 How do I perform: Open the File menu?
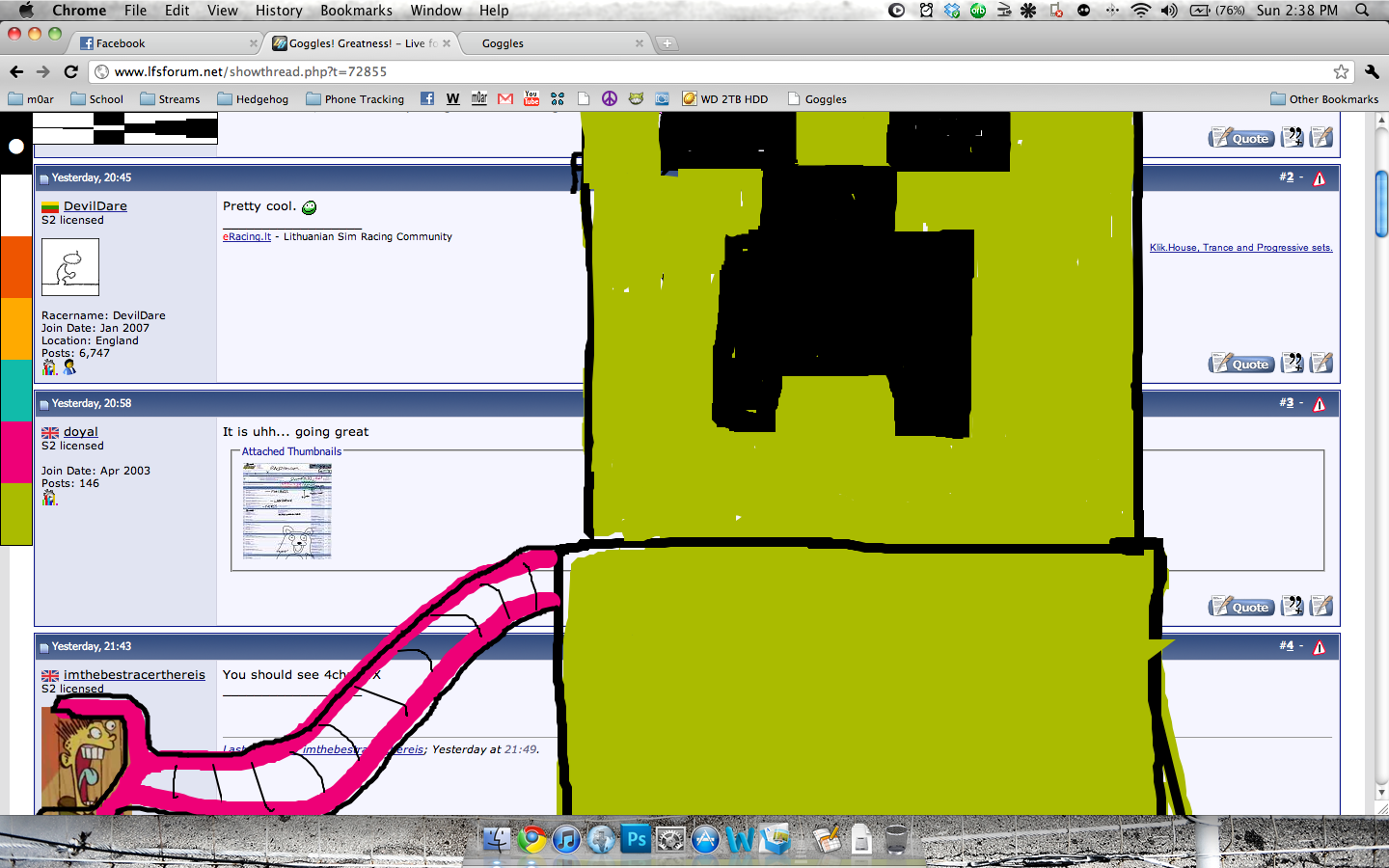click(x=135, y=11)
